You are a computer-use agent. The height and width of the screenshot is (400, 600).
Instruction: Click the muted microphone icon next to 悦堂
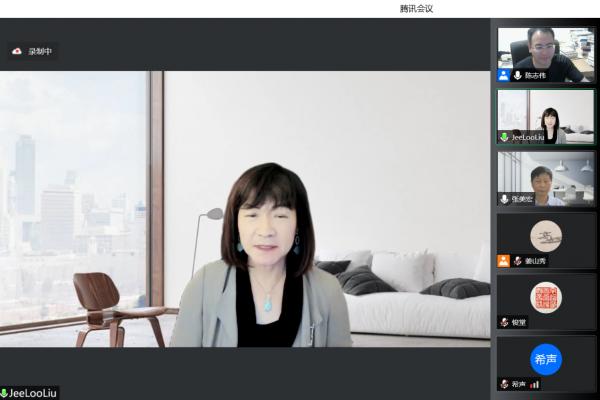505,322
